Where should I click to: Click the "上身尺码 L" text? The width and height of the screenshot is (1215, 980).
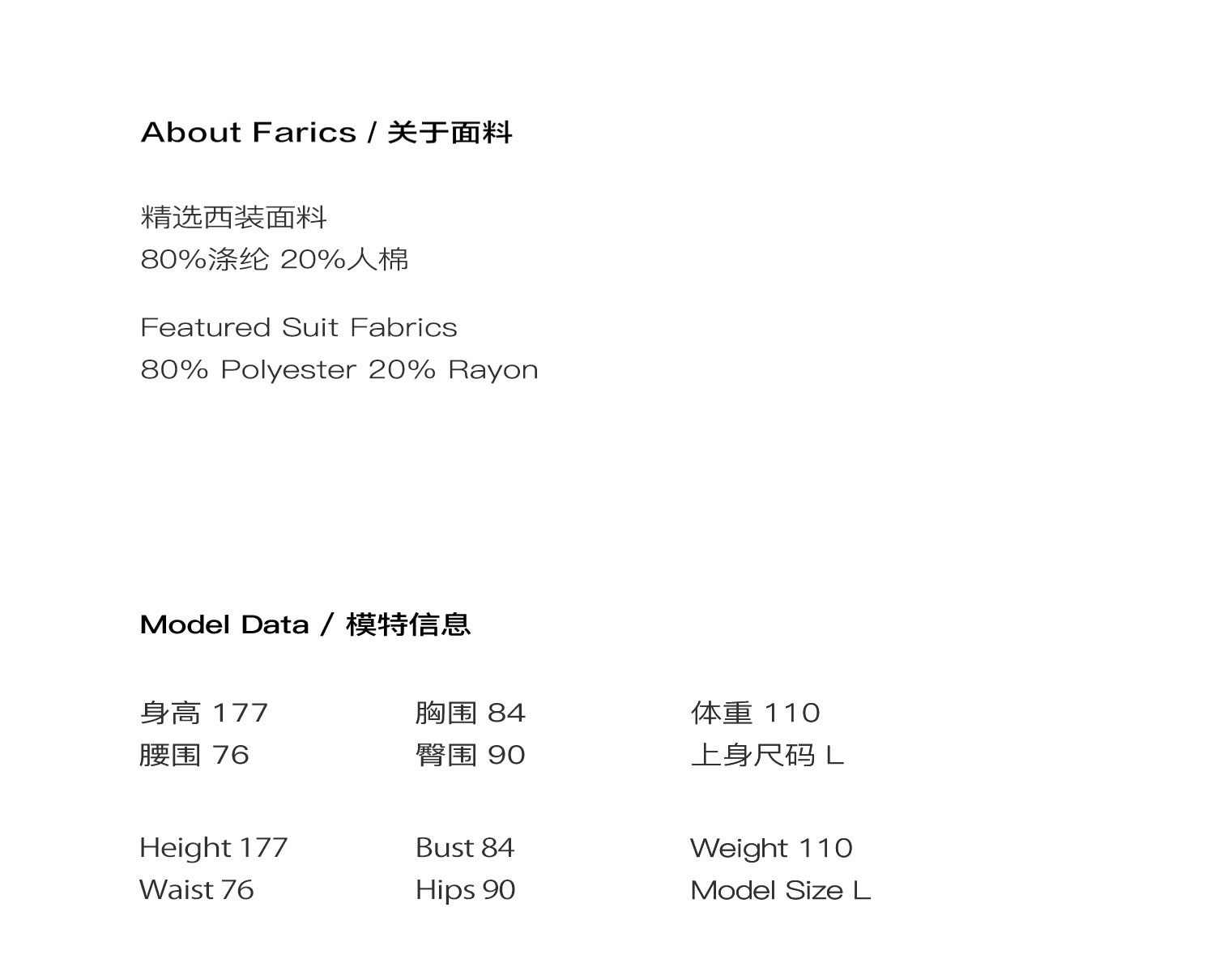767,755
